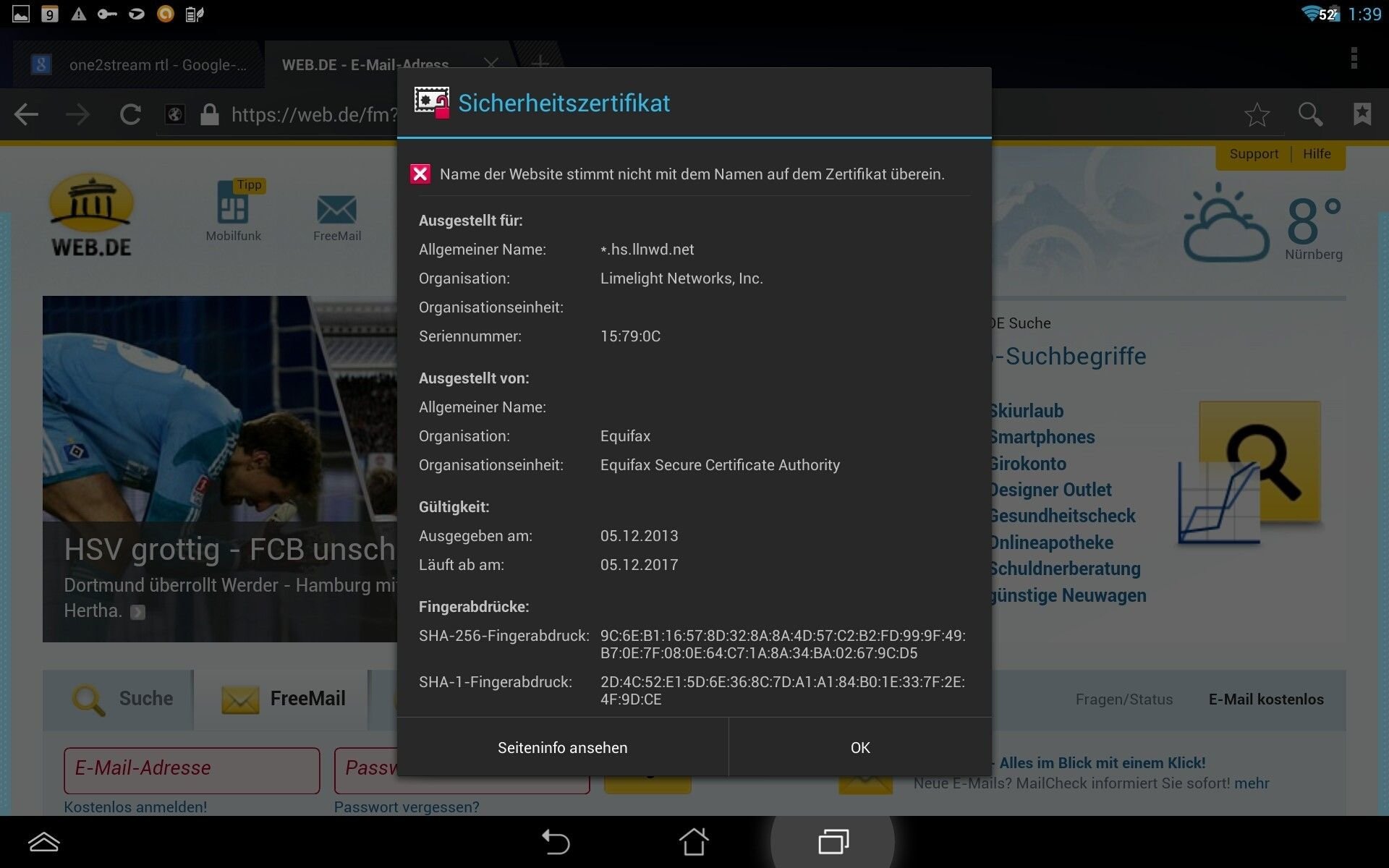Tap Kostenlos anmelden link

pyautogui.click(x=135, y=807)
